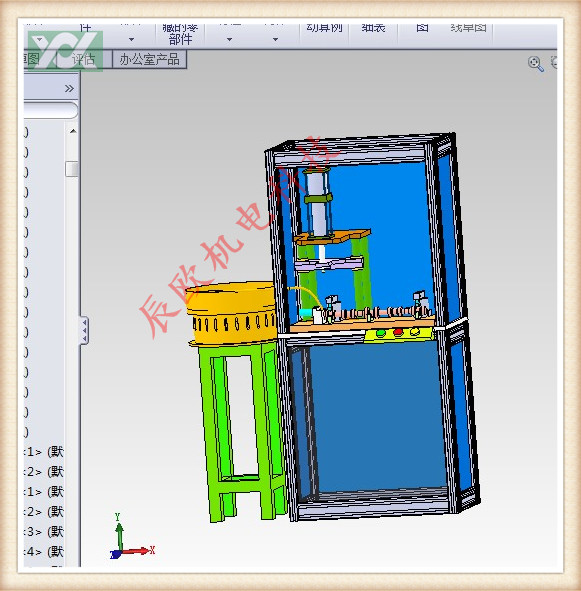Select tree row ":4> (默"
This screenshot has height=591, width=581.
(x=44, y=552)
